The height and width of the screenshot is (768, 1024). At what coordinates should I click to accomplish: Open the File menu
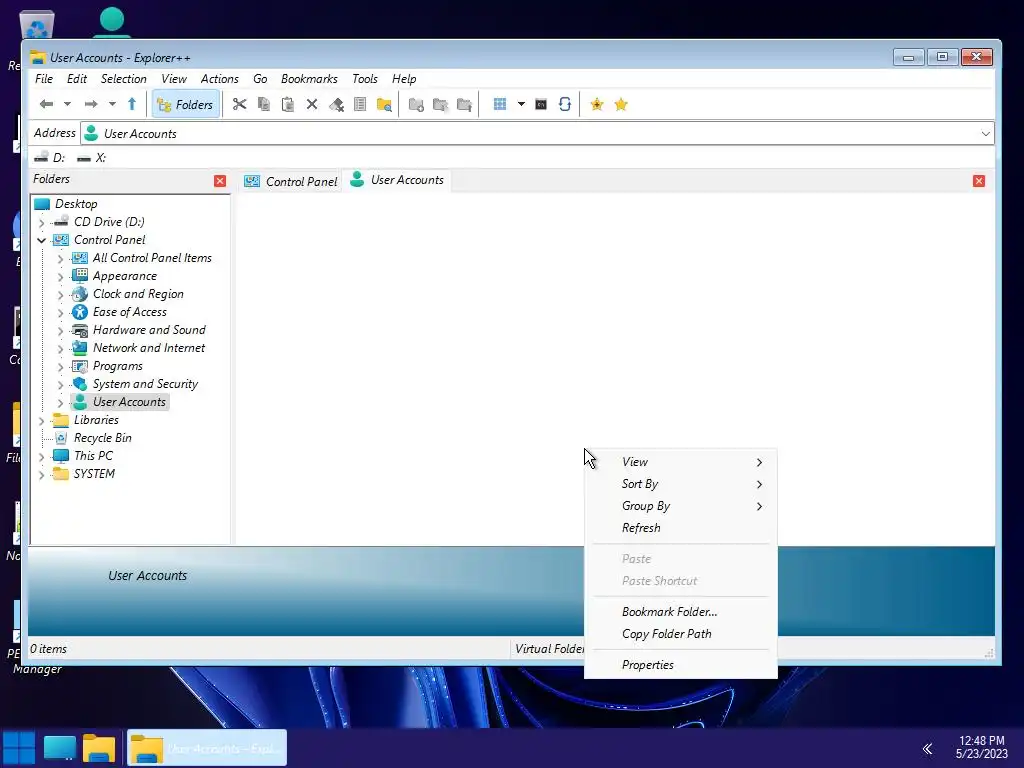click(44, 79)
